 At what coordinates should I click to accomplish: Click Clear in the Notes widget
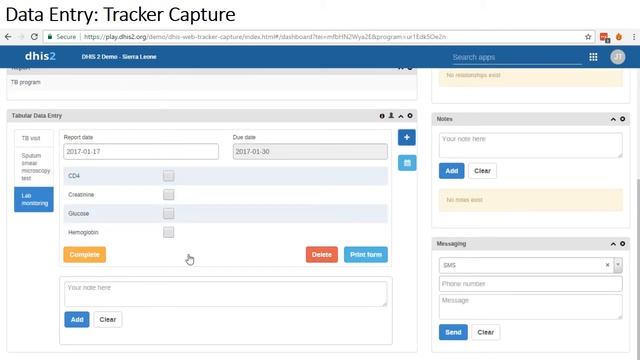coord(482,171)
